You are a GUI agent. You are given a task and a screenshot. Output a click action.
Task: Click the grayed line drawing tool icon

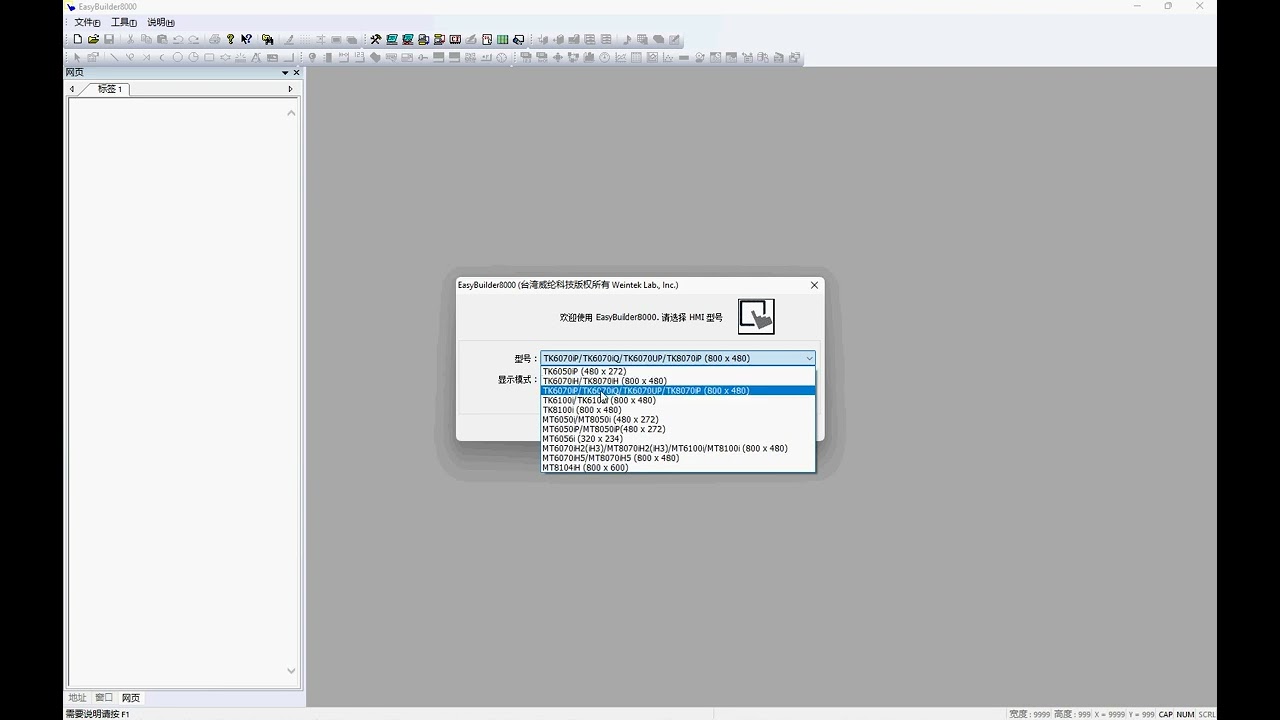(113, 57)
